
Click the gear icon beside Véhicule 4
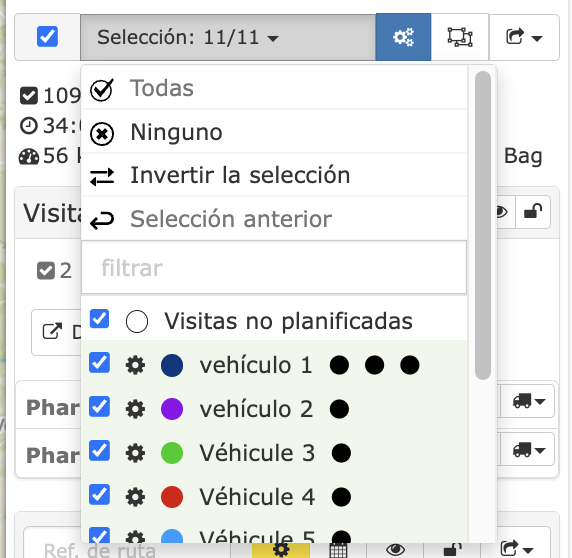click(135, 497)
